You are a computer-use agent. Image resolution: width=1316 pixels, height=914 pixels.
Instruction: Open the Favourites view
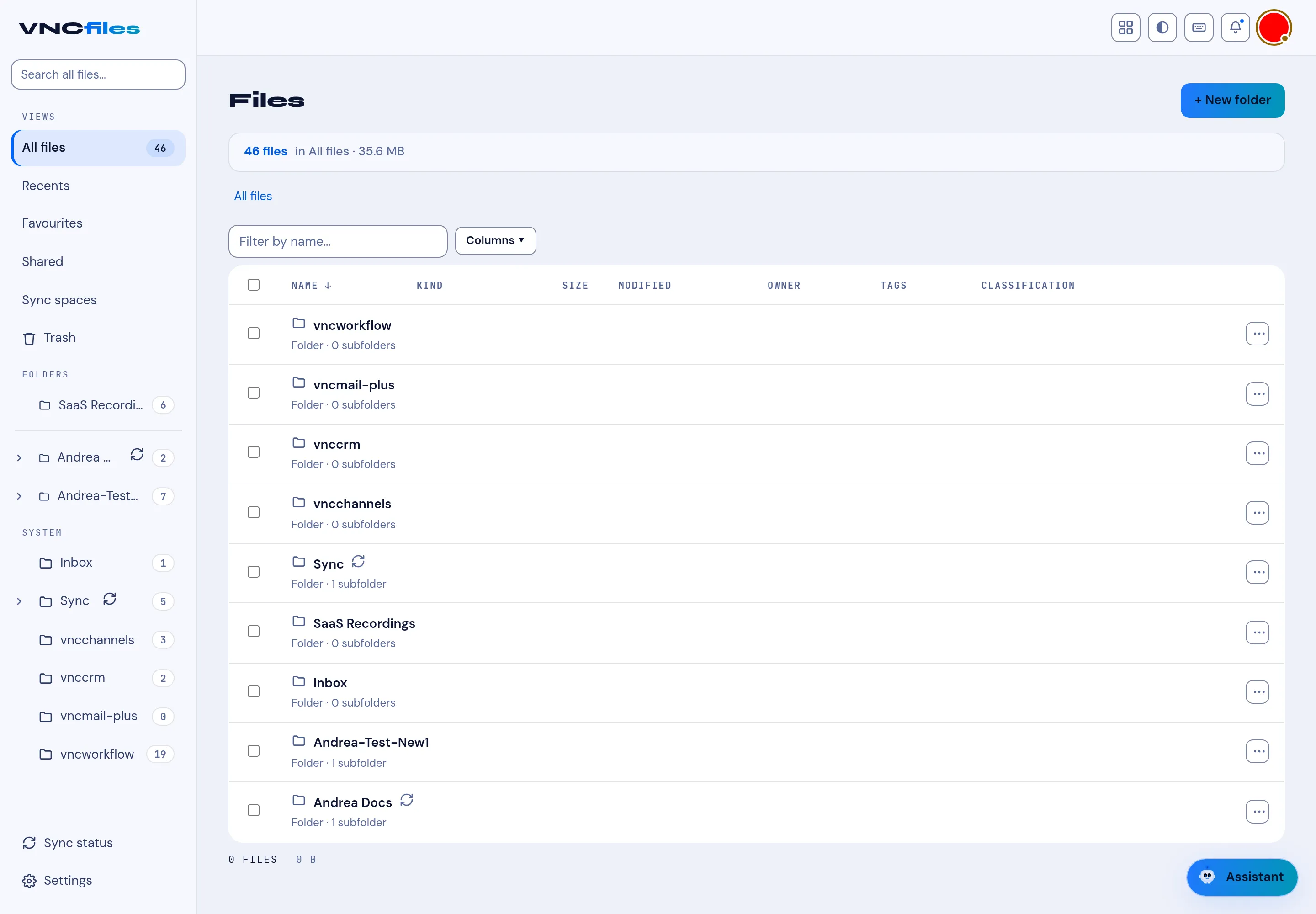click(x=98, y=223)
